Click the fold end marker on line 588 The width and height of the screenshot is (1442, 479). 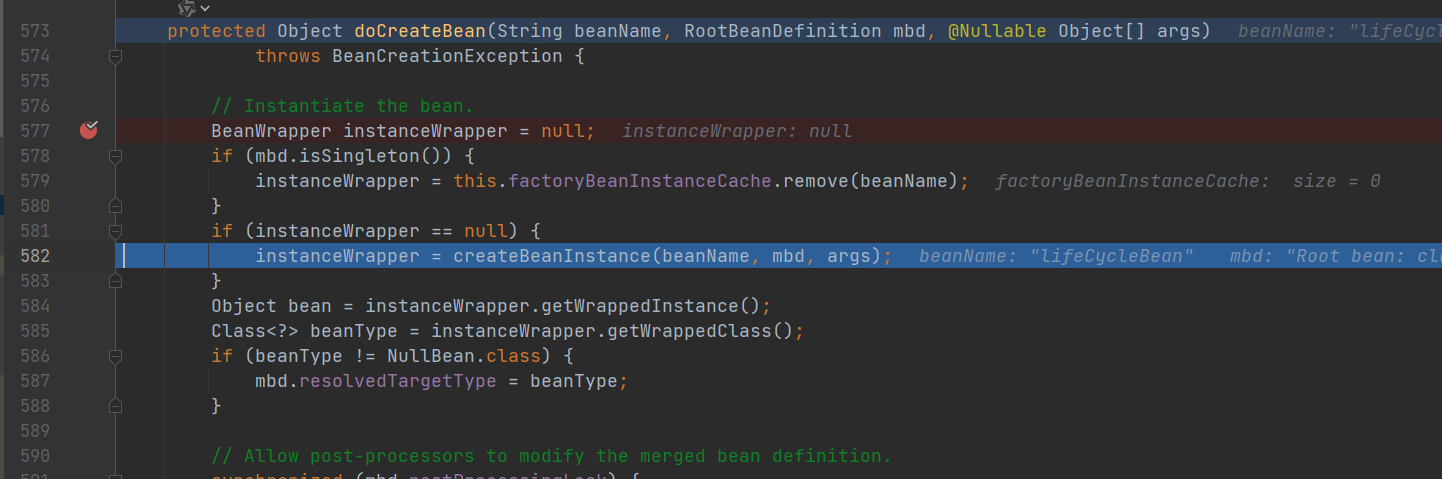(x=115, y=406)
